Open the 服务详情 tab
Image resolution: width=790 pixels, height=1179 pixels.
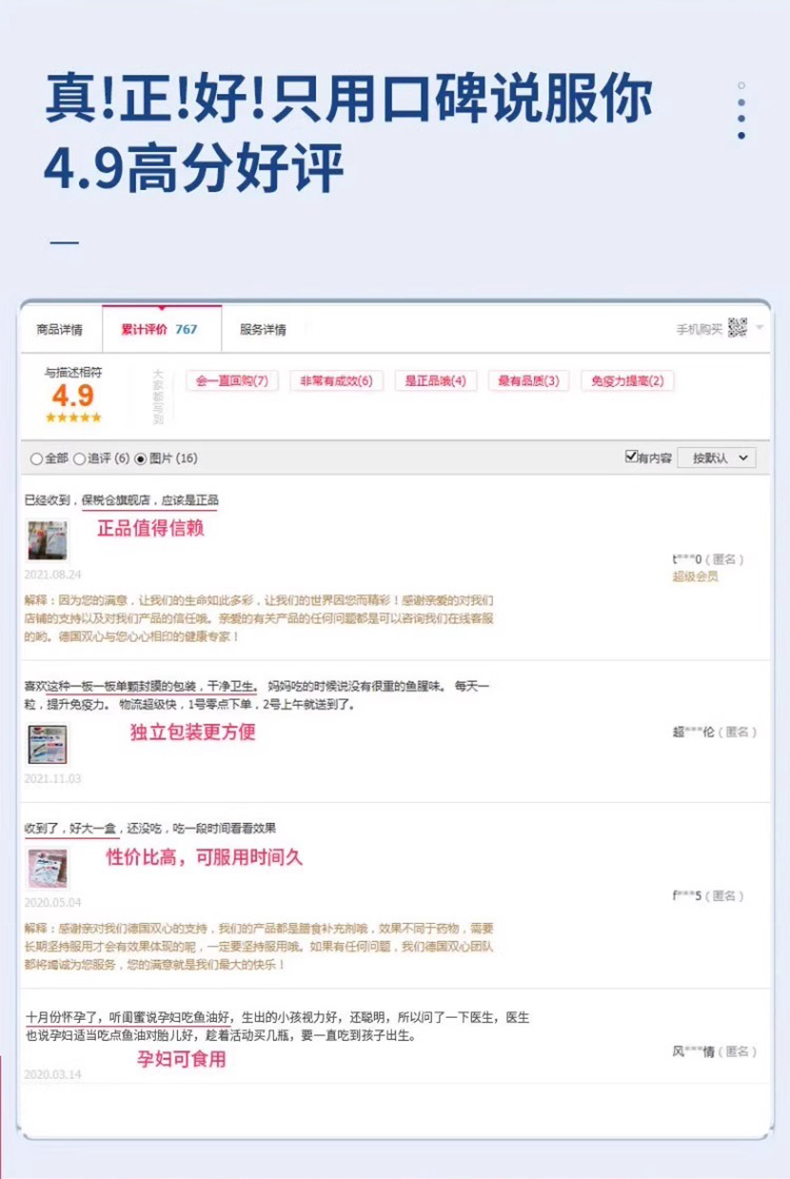(x=263, y=329)
